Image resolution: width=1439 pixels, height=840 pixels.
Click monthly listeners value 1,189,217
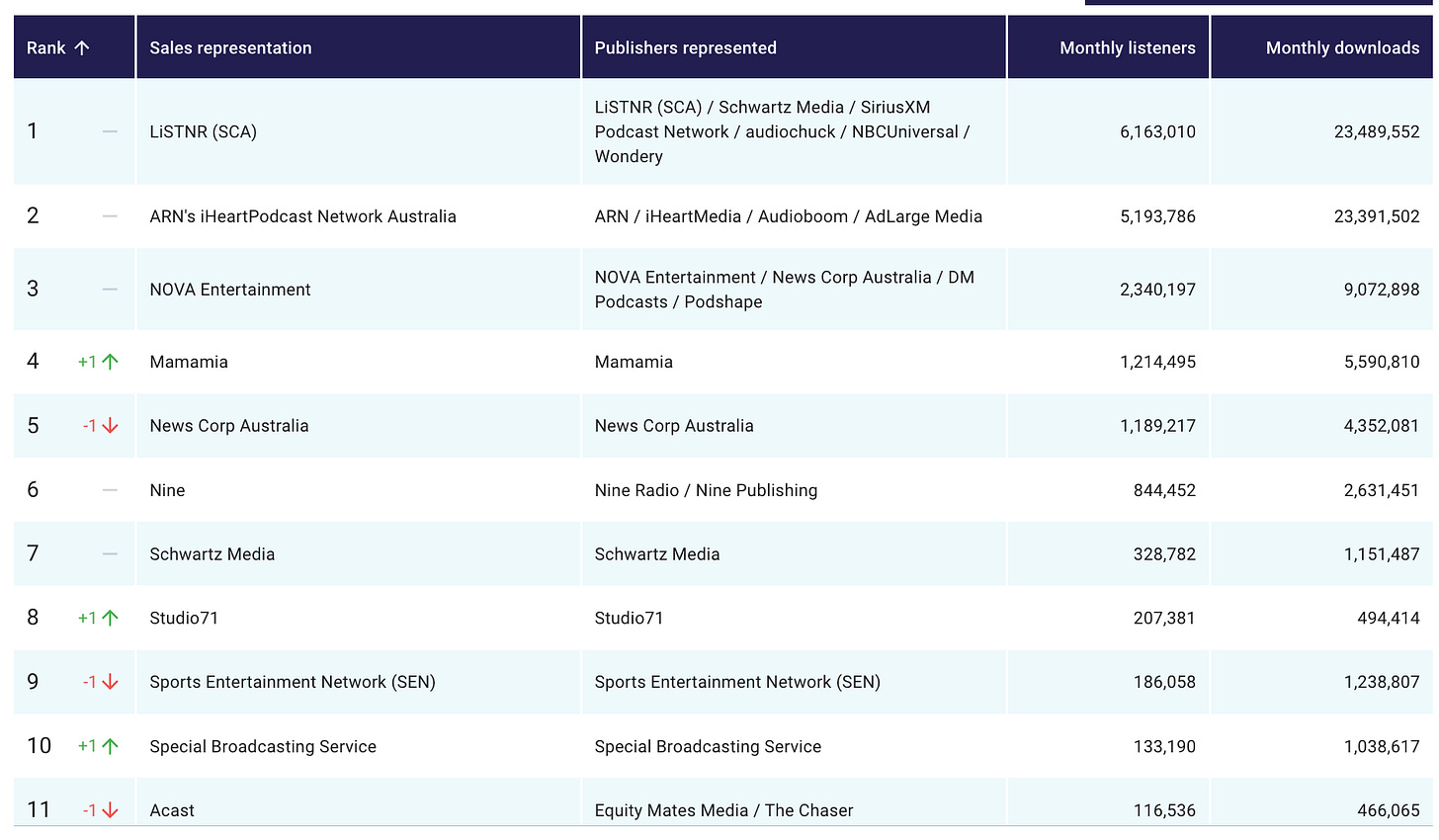(1157, 426)
